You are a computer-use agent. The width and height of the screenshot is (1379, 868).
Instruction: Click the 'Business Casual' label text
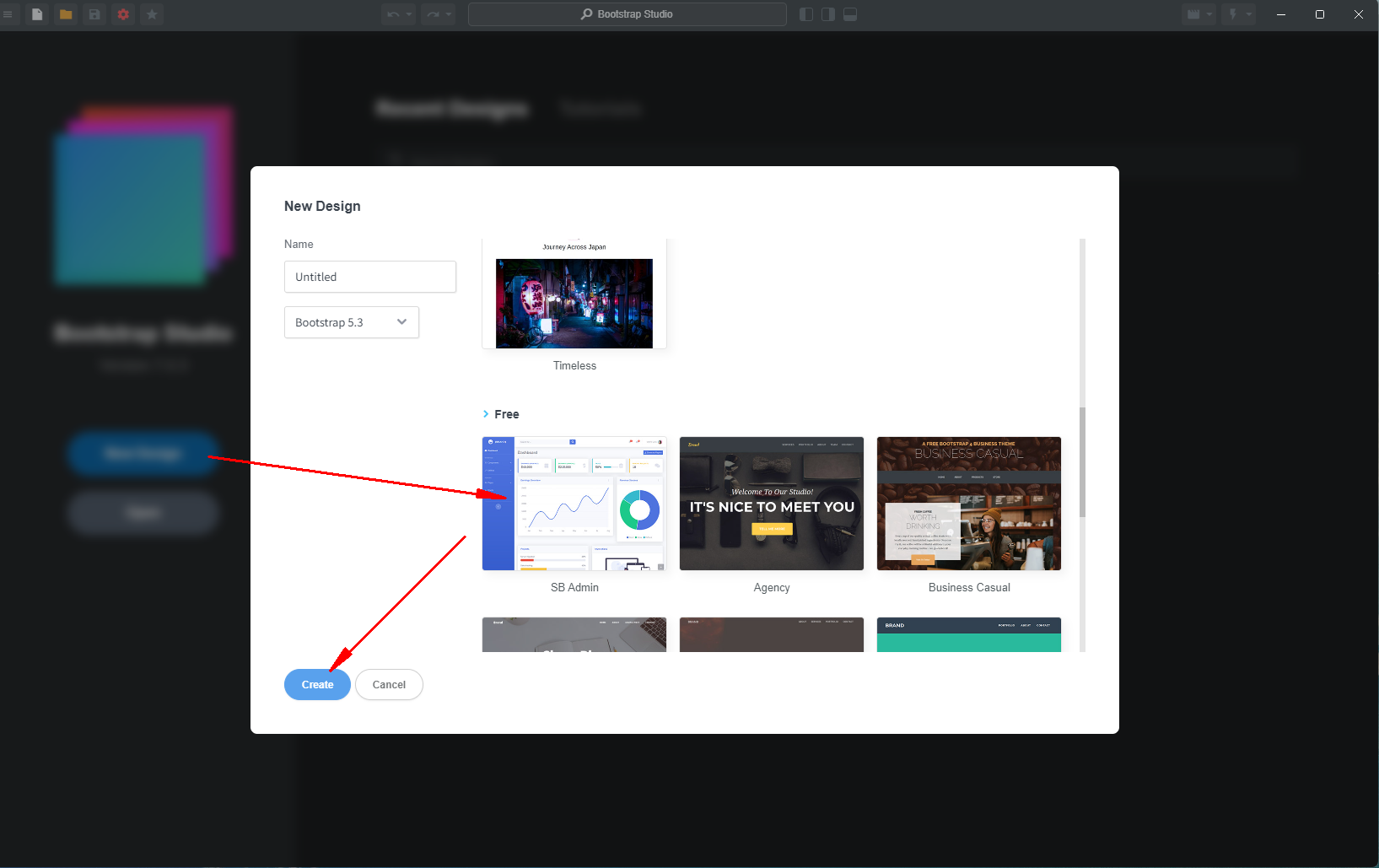coord(969,588)
